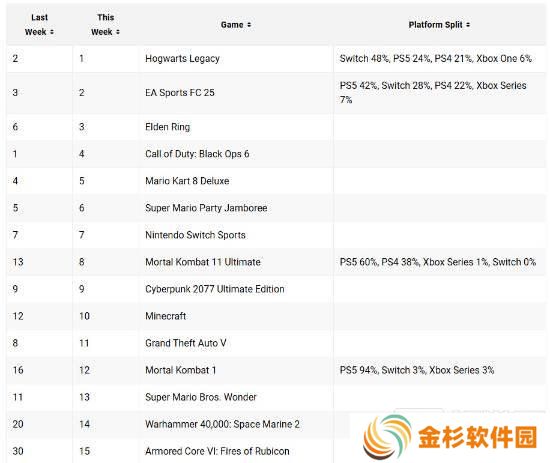Click Mortal Kombat 11 Ultimate
550x463 pixels.
click(x=203, y=262)
